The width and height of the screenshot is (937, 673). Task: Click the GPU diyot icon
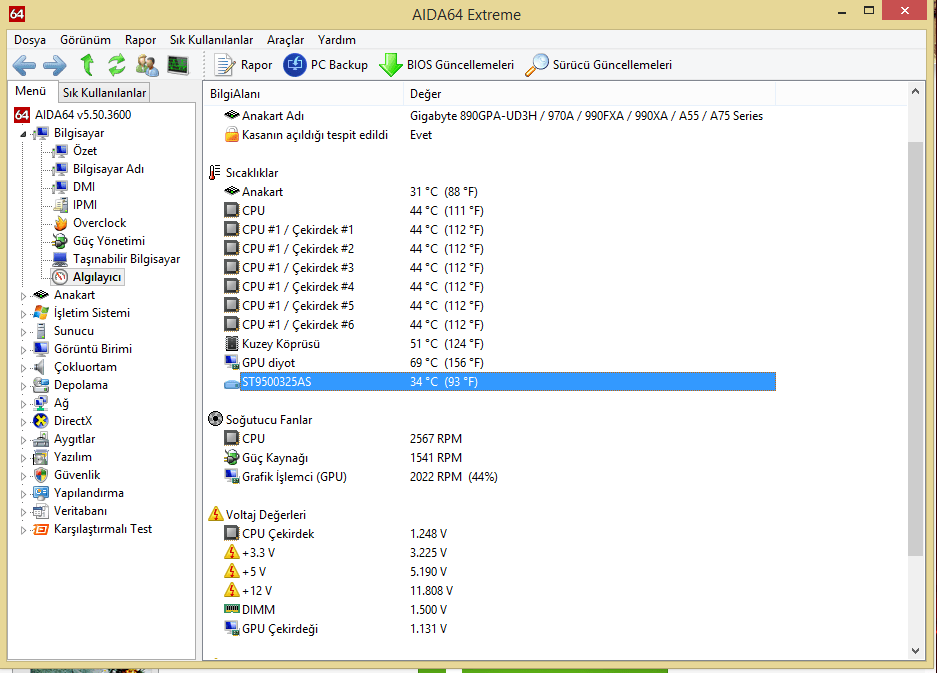[x=231, y=362]
